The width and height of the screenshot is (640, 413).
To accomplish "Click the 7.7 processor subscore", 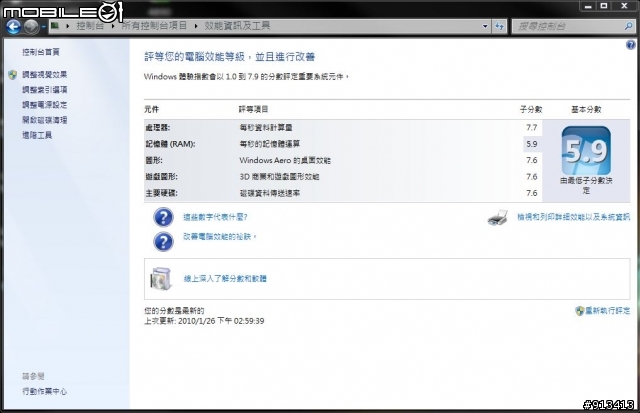I will coord(532,128).
